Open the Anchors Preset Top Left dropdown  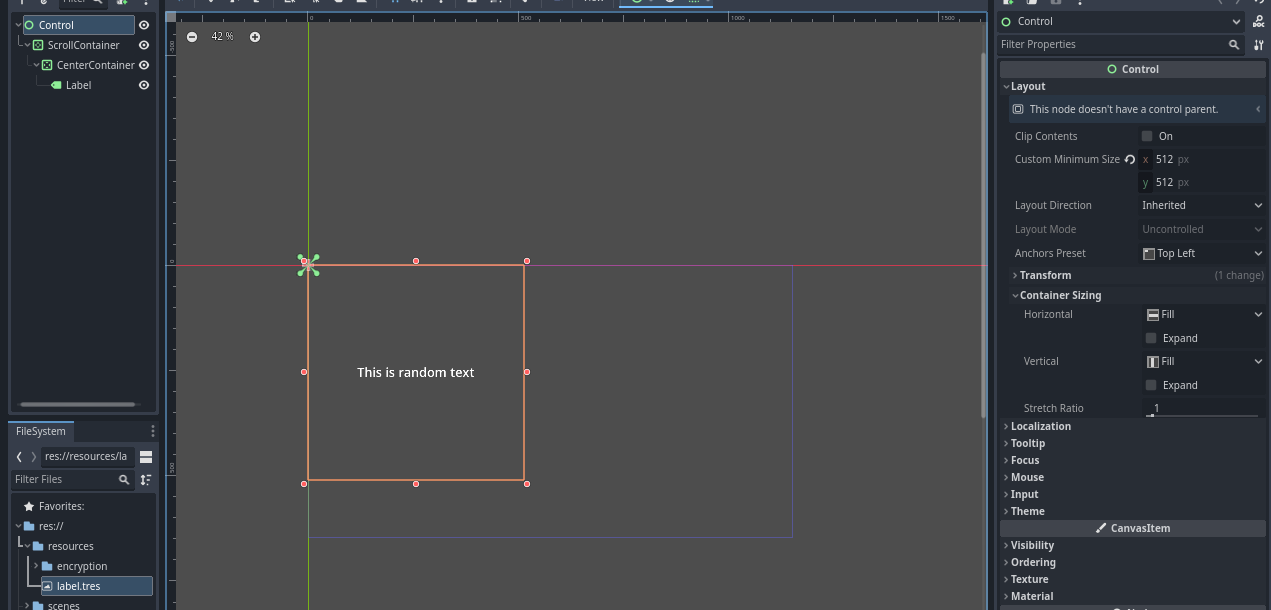[x=1203, y=253]
